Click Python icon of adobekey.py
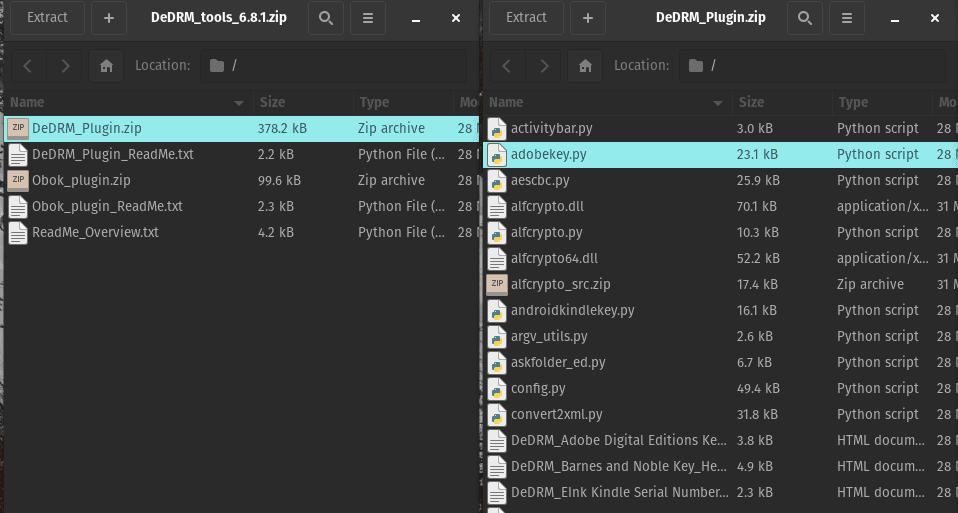Viewport: 958px width, 513px height. point(497,155)
